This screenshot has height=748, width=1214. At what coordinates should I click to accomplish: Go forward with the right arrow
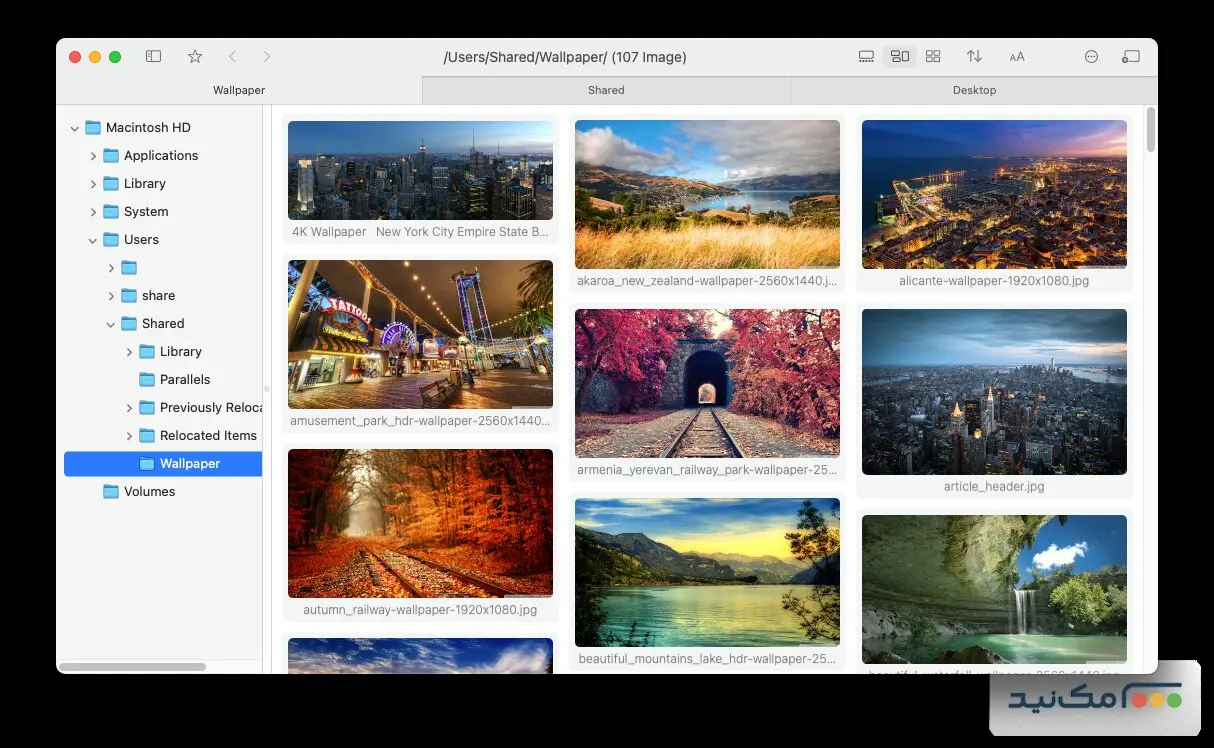point(266,57)
